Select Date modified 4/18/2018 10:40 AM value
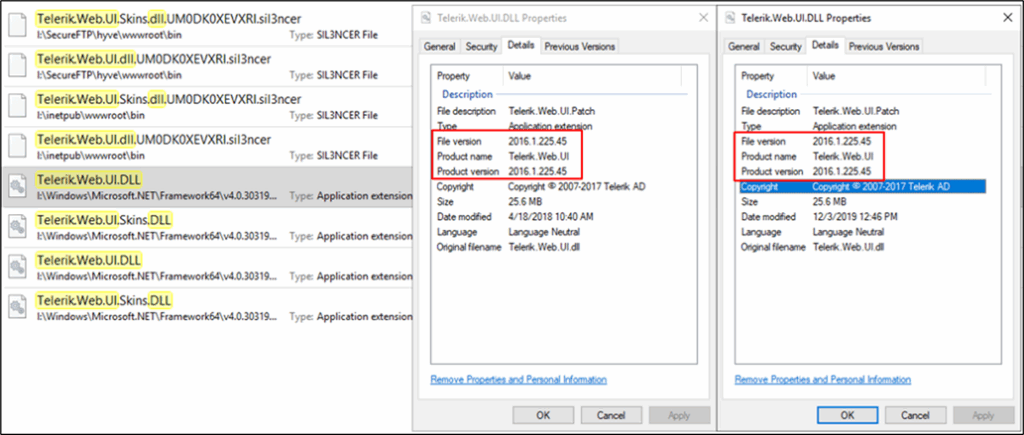1024x435 pixels. [553, 217]
